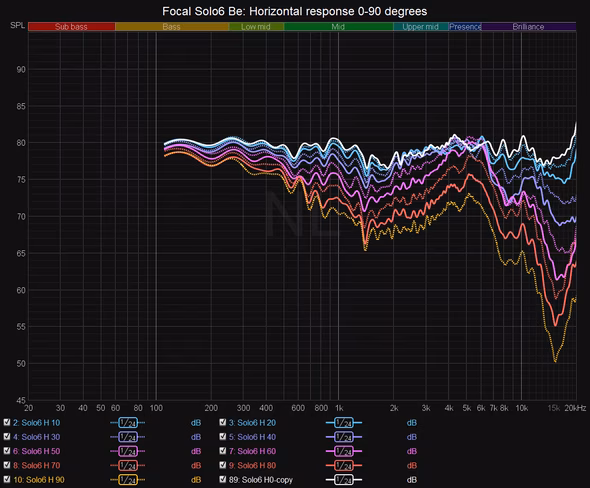The image size is (590, 488).
Task: Click the 100 Hz frequency axis label
Action: (156, 408)
